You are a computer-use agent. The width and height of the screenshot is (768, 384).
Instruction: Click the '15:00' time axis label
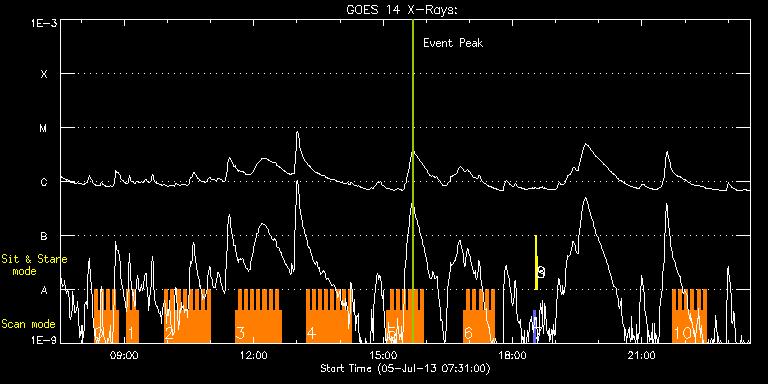click(x=383, y=355)
